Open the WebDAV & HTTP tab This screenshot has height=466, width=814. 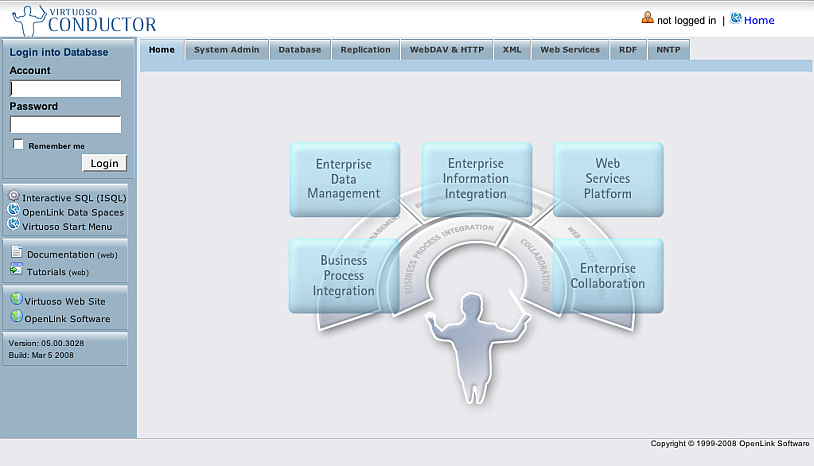(447, 50)
